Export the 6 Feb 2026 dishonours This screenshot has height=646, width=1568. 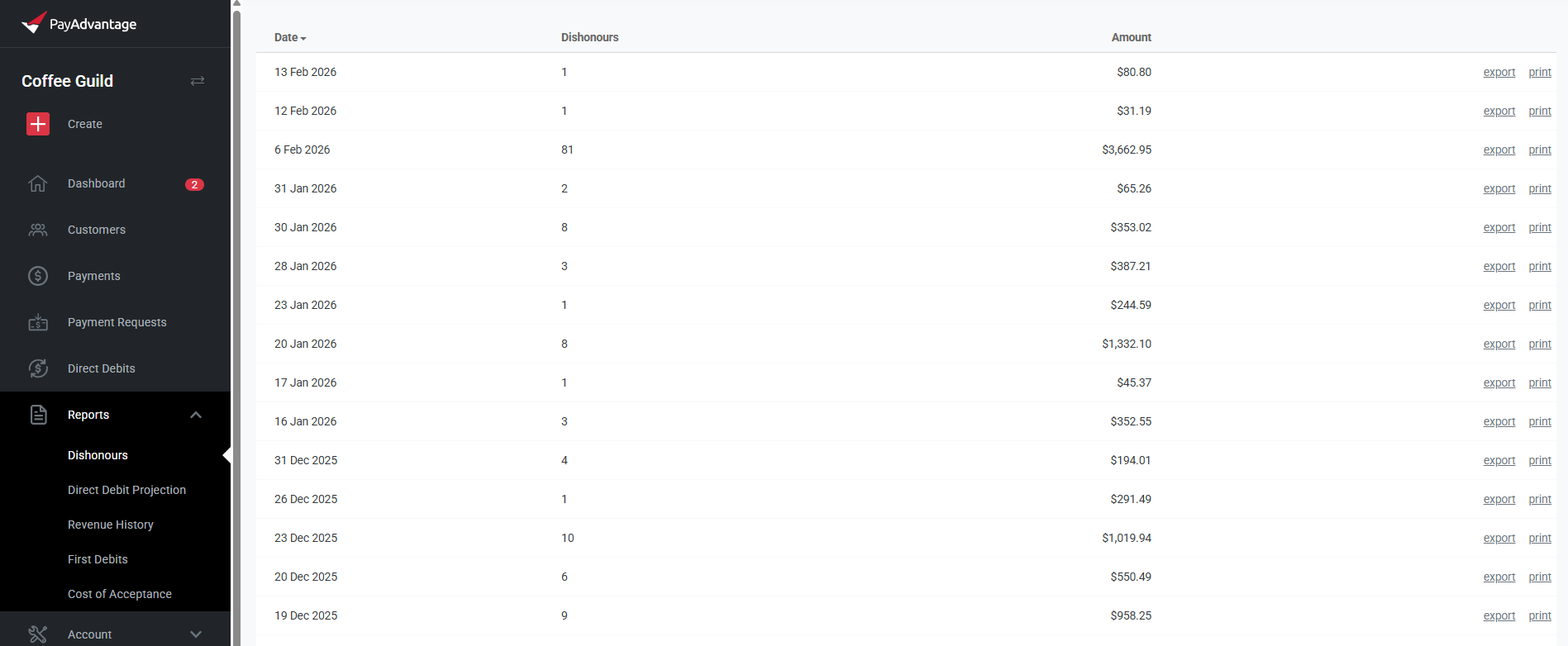click(x=1499, y=150)
